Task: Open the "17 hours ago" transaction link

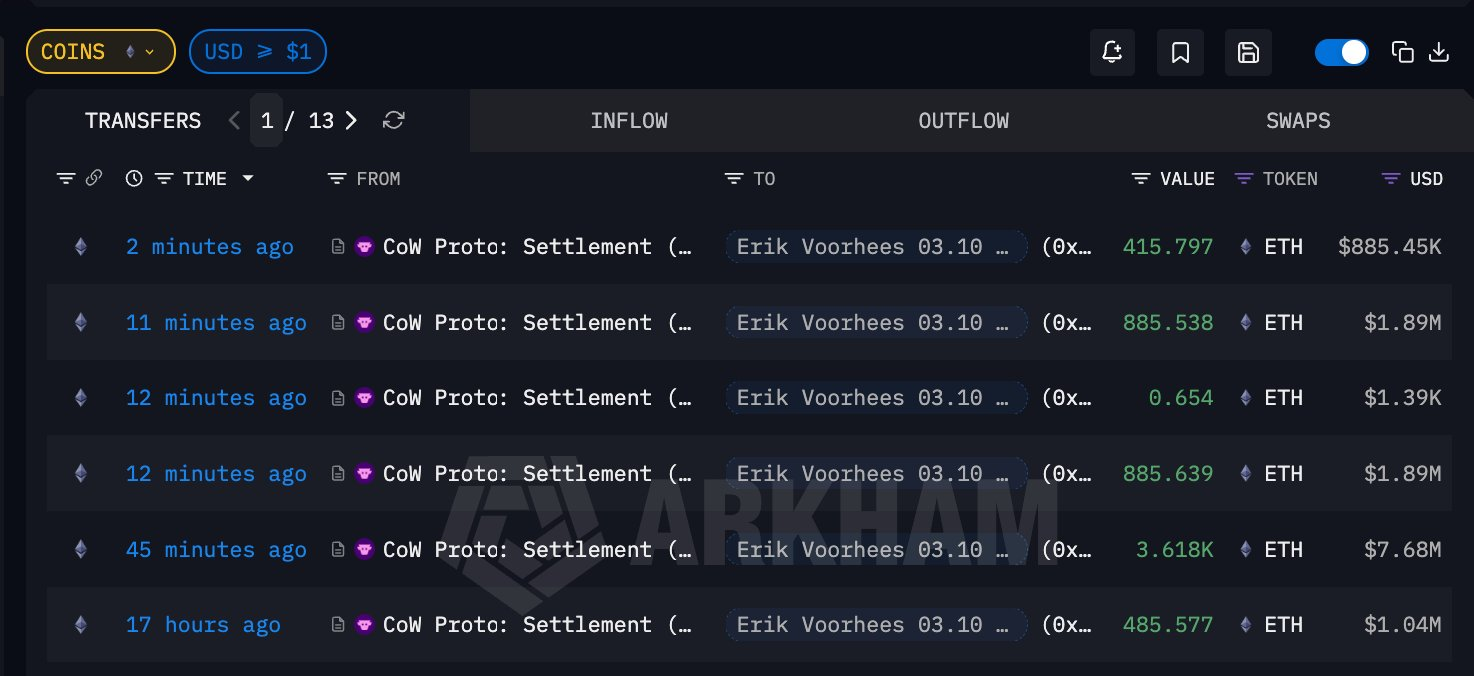Action: (x=203, y=625)
